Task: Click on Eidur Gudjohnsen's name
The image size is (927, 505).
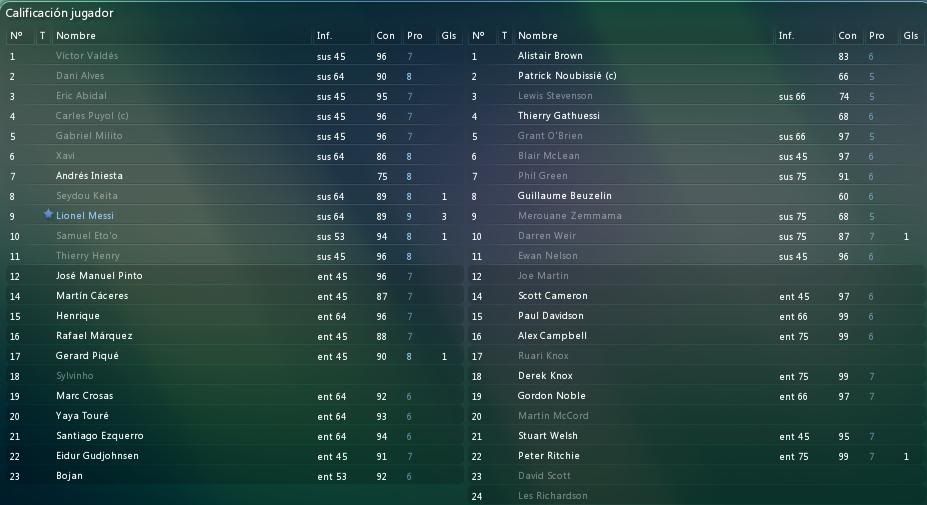Action: click(97, 456)
